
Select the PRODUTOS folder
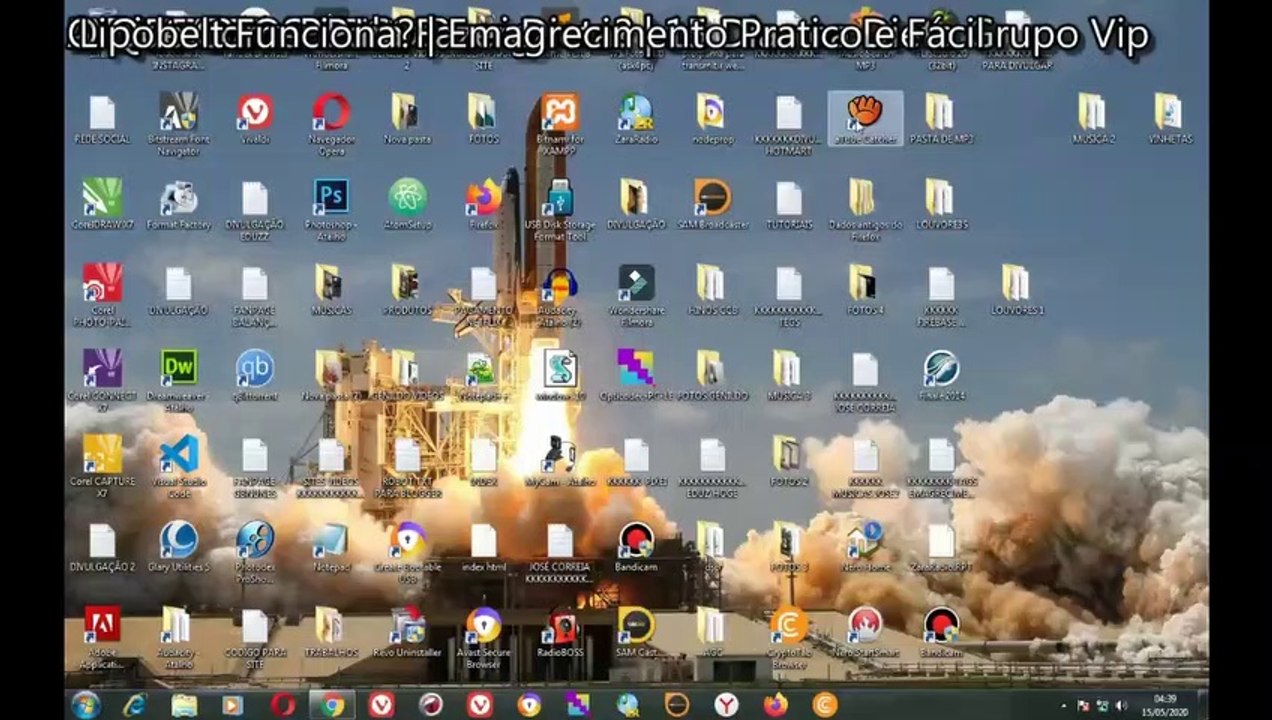pos(407,290)
